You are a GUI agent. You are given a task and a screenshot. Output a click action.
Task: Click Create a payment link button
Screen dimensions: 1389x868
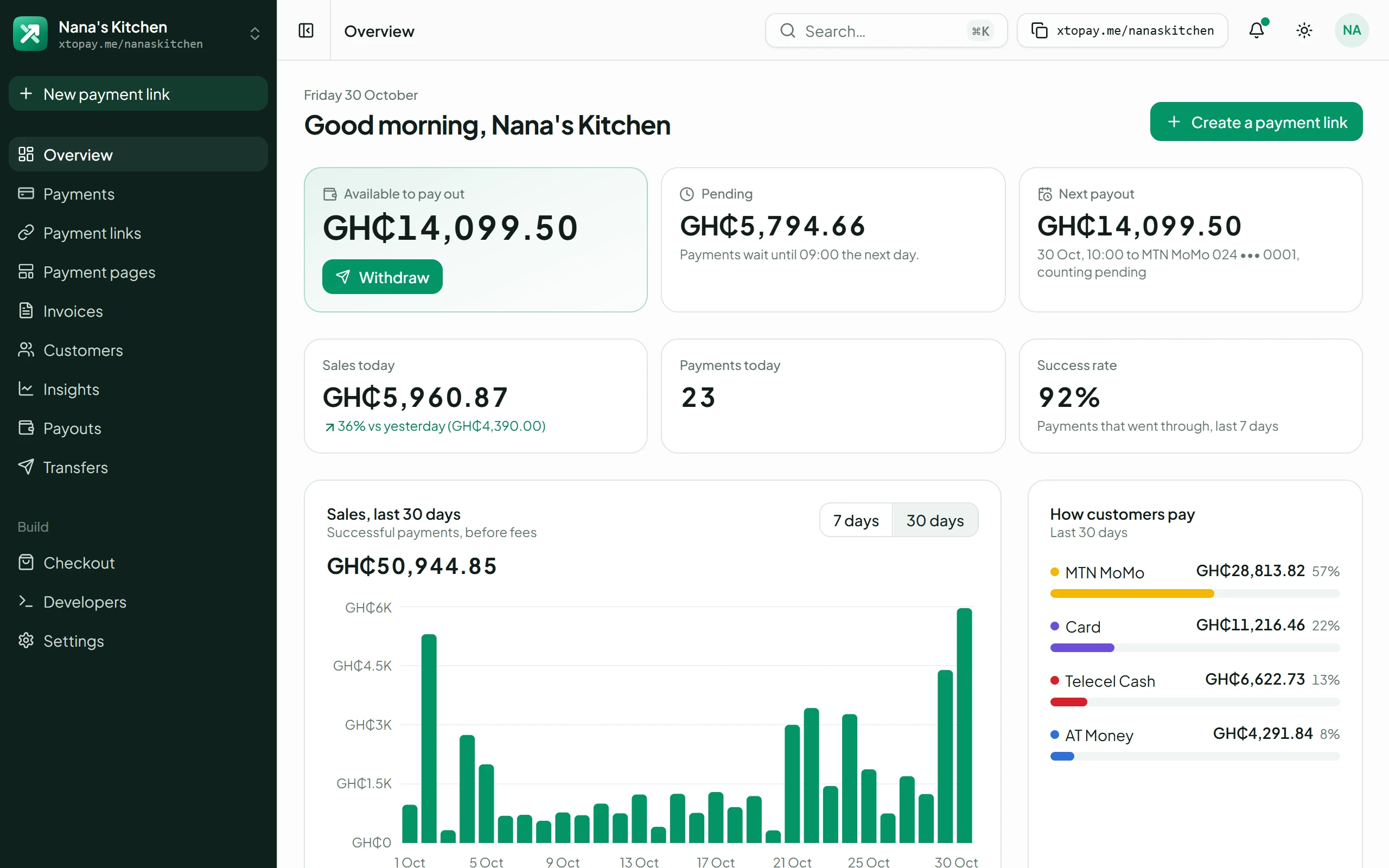click(1256, 122)
